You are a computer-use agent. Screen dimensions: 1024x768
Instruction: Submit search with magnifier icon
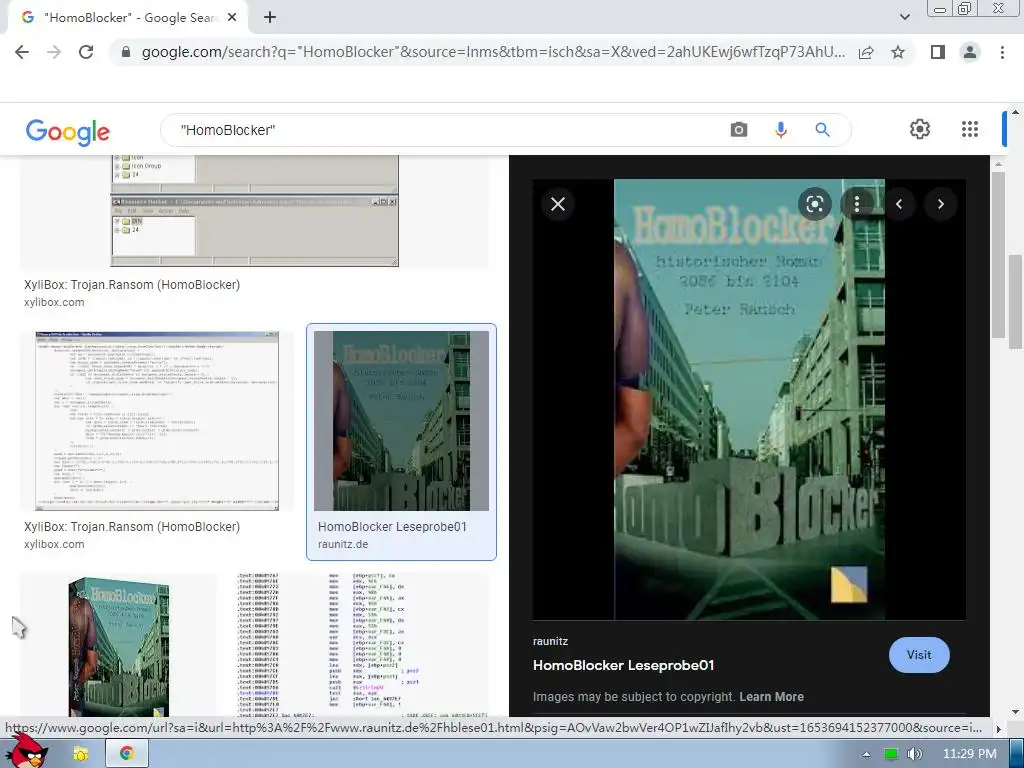pyautogui.click(x=822, y=130)
